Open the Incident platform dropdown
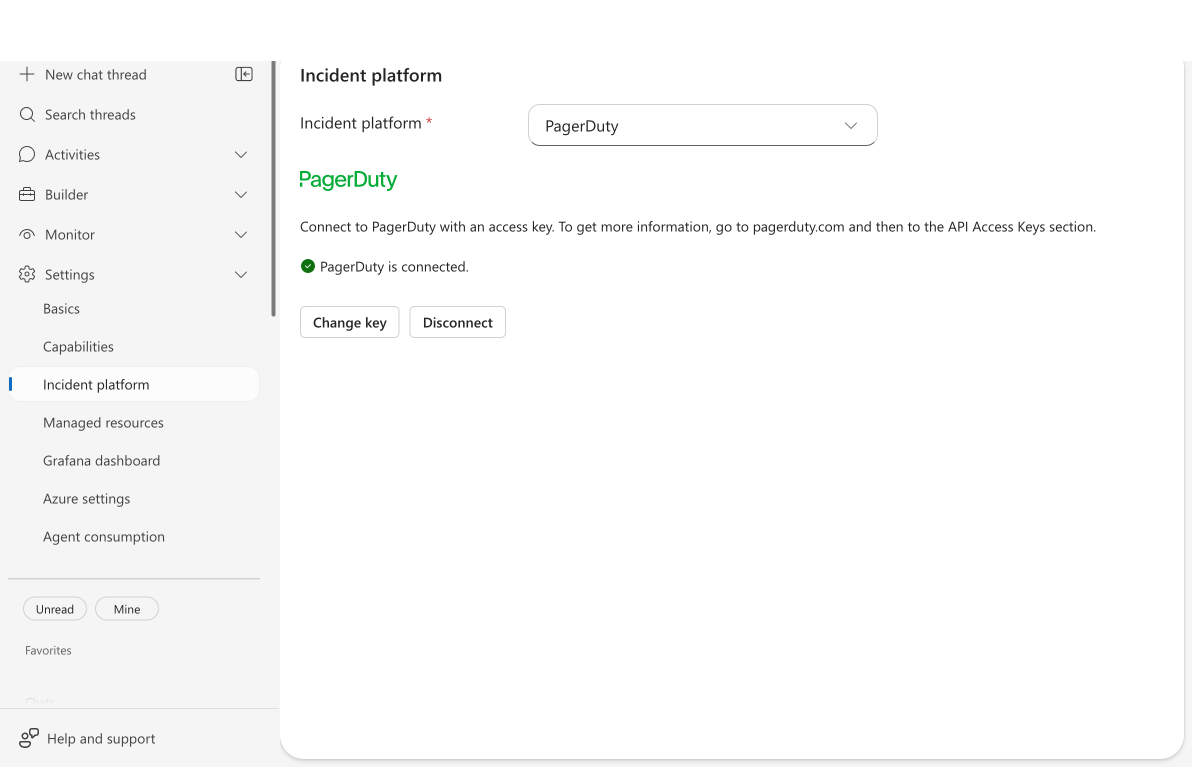The image size is (1192, 767). pos(702,125)
